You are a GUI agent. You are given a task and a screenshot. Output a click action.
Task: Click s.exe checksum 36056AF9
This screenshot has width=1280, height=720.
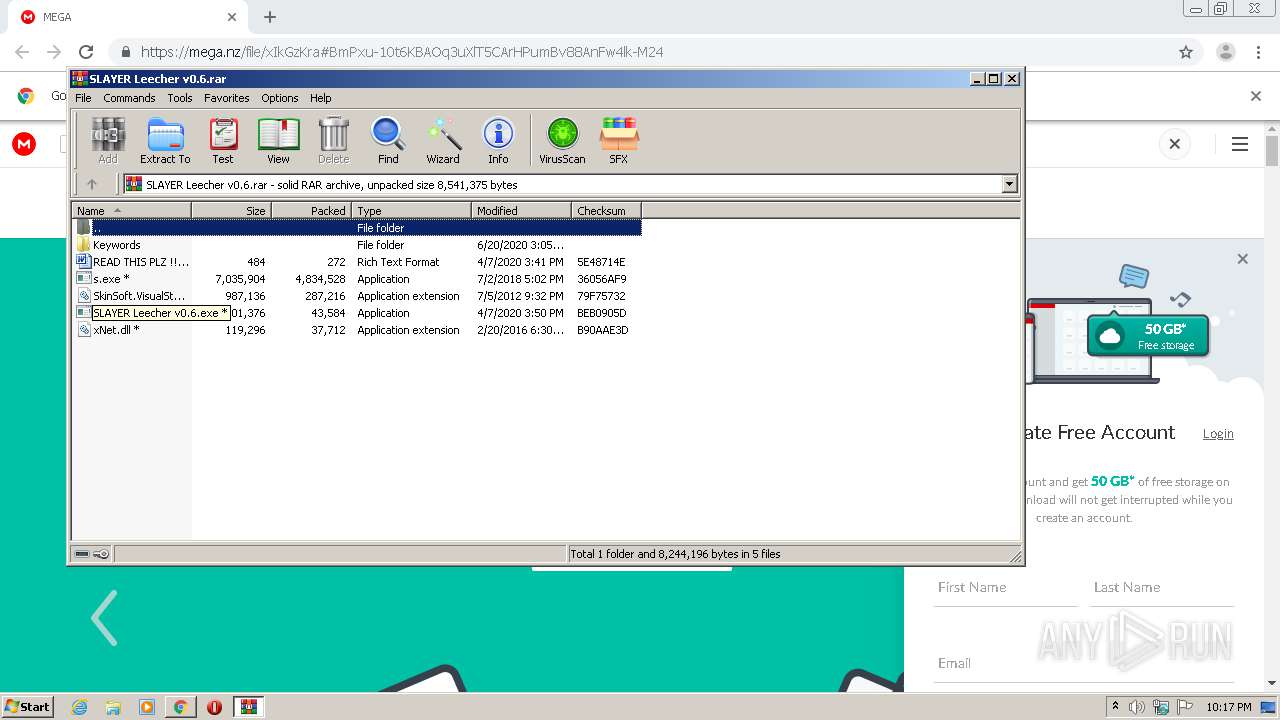pyautogui.click(x=602, y=279)
